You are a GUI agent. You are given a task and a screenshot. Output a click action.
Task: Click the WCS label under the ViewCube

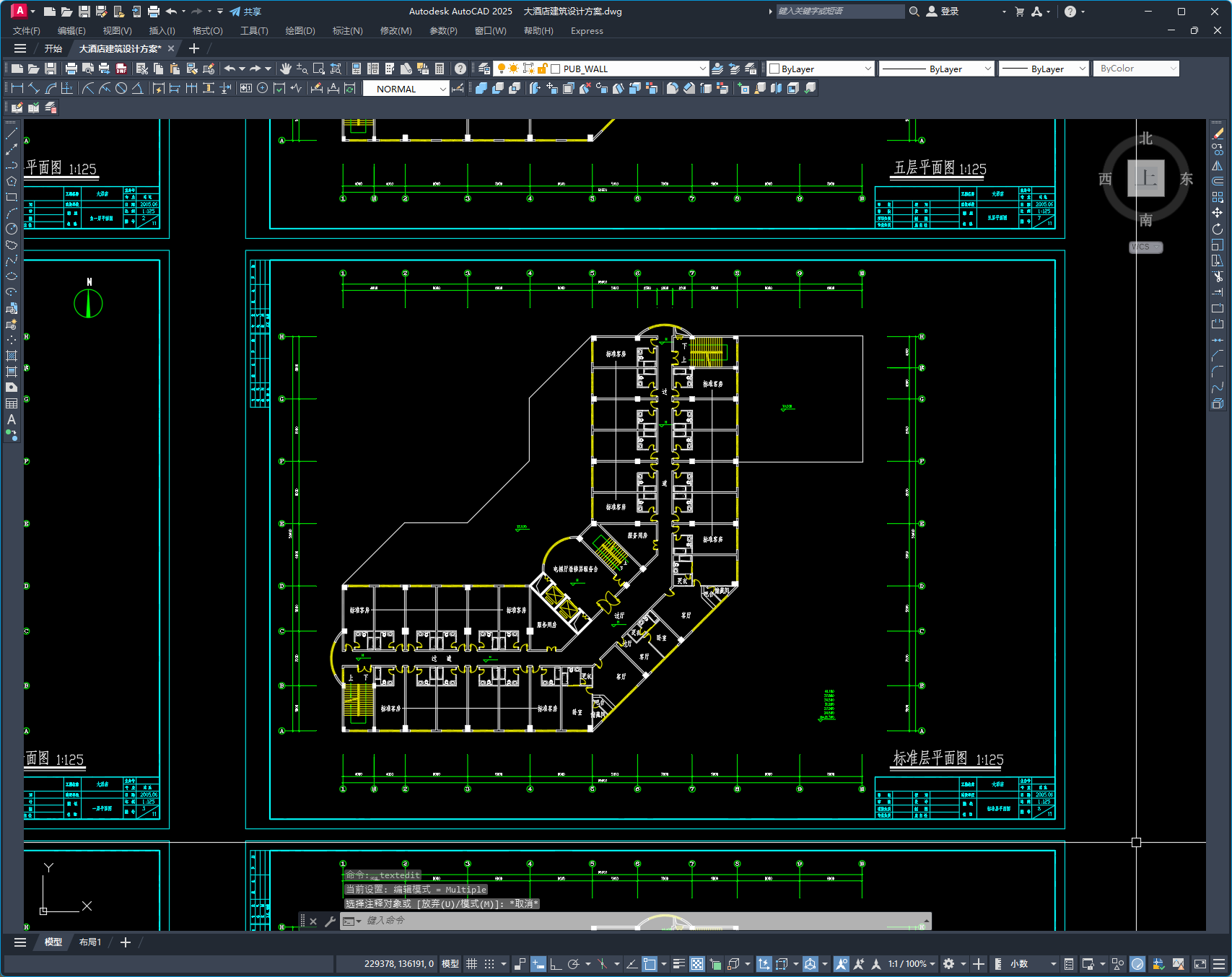click(1145, 247)
